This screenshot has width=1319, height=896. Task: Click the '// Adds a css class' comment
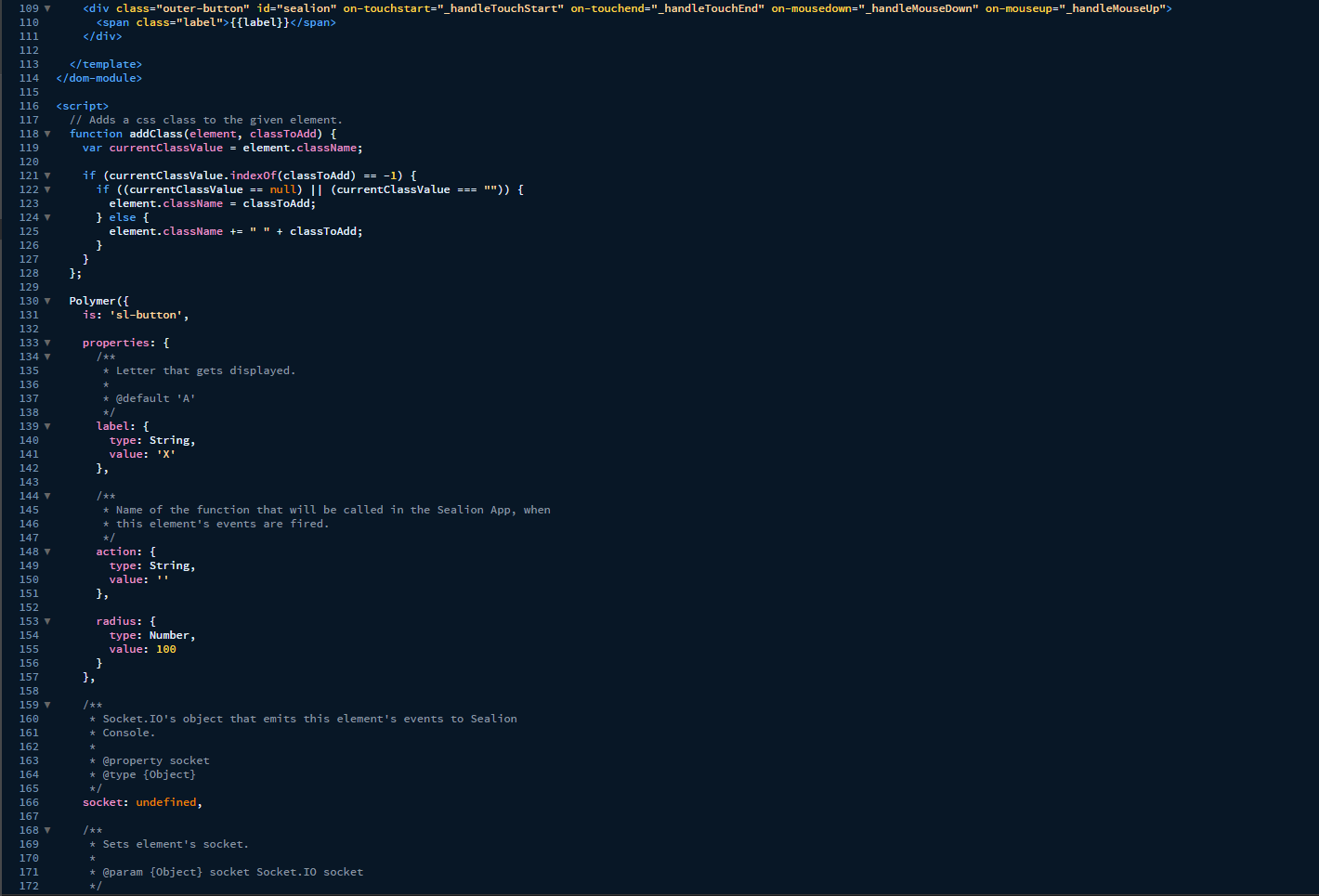pyautogui.click(x=206, y=120)
